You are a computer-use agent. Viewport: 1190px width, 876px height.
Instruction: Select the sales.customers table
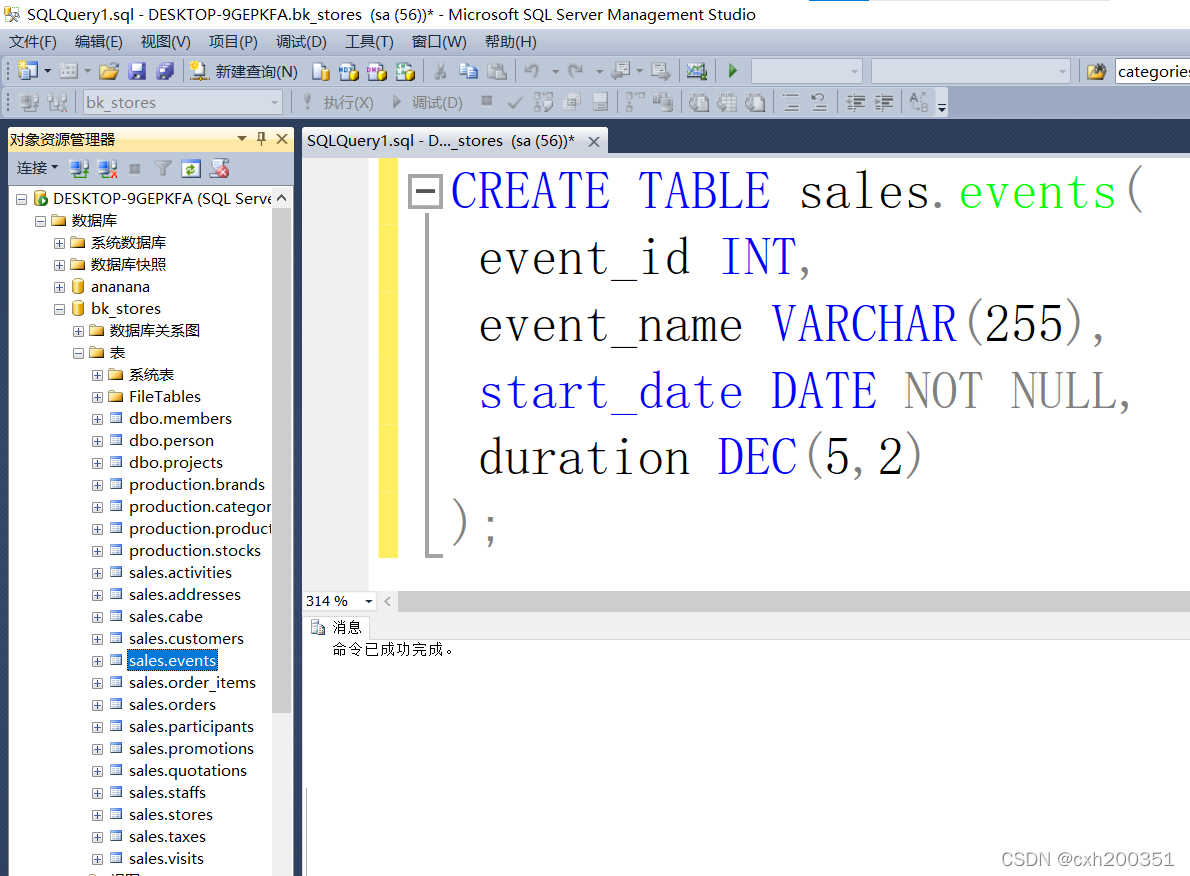coord(186,638)
